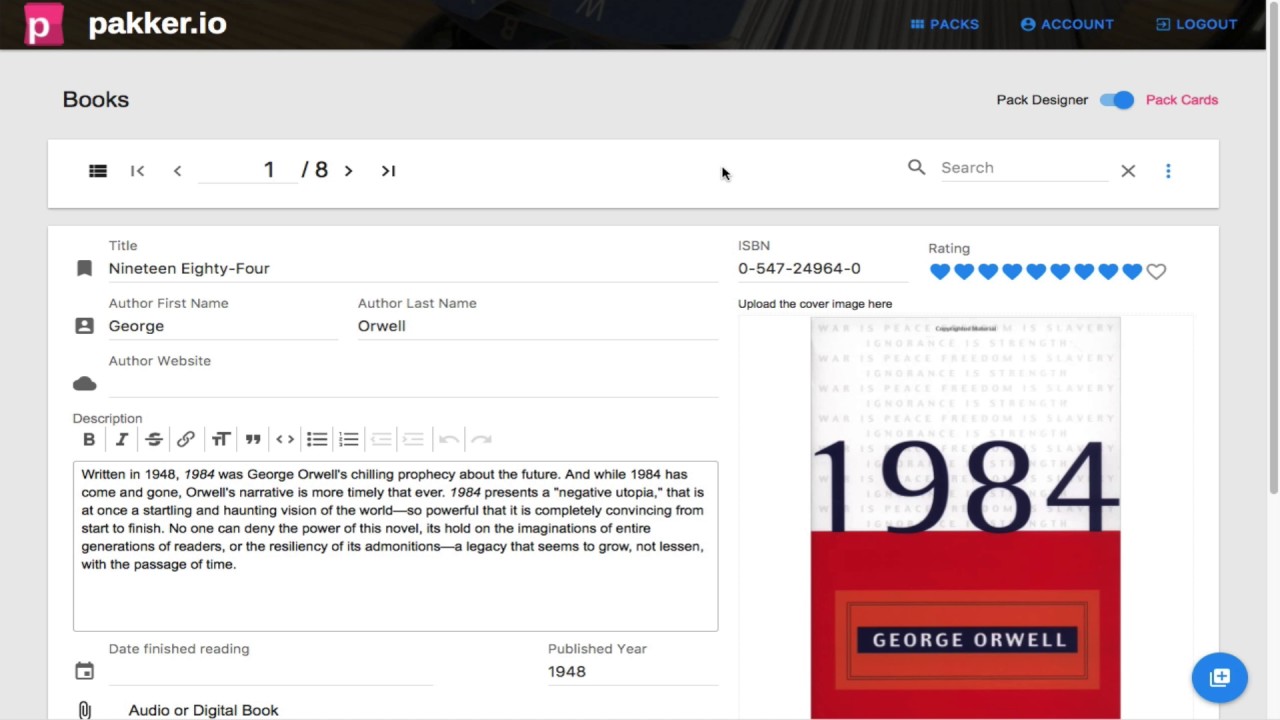Switch to list view icon
This screenshot has height=720, width=1280.
pyautogui.click(x=98, y=171)
